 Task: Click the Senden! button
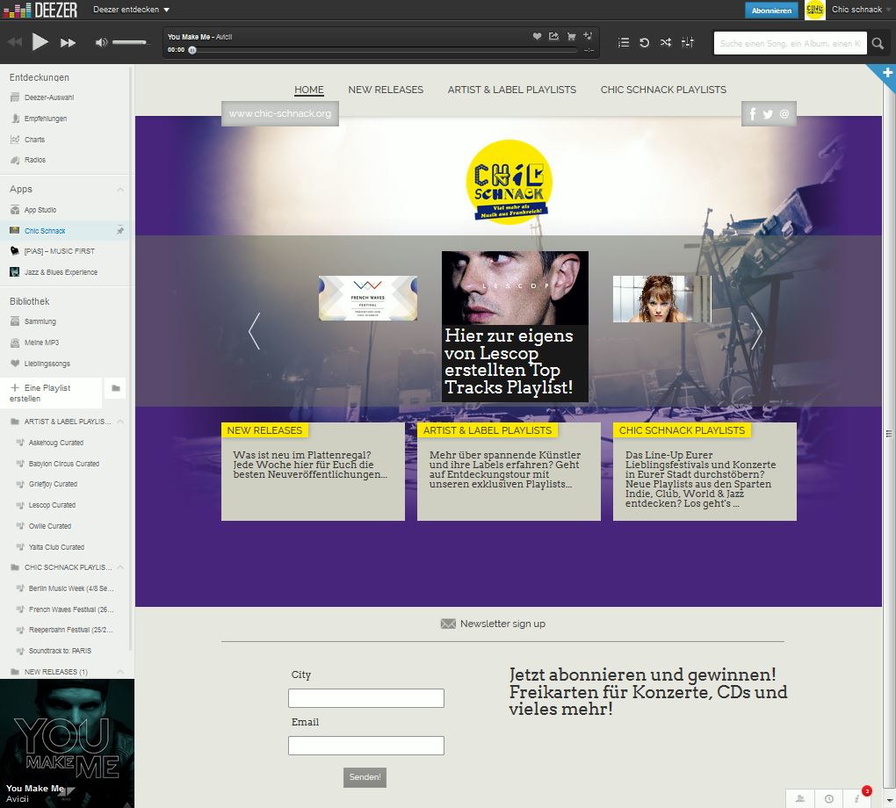click(x=365, y=777)
